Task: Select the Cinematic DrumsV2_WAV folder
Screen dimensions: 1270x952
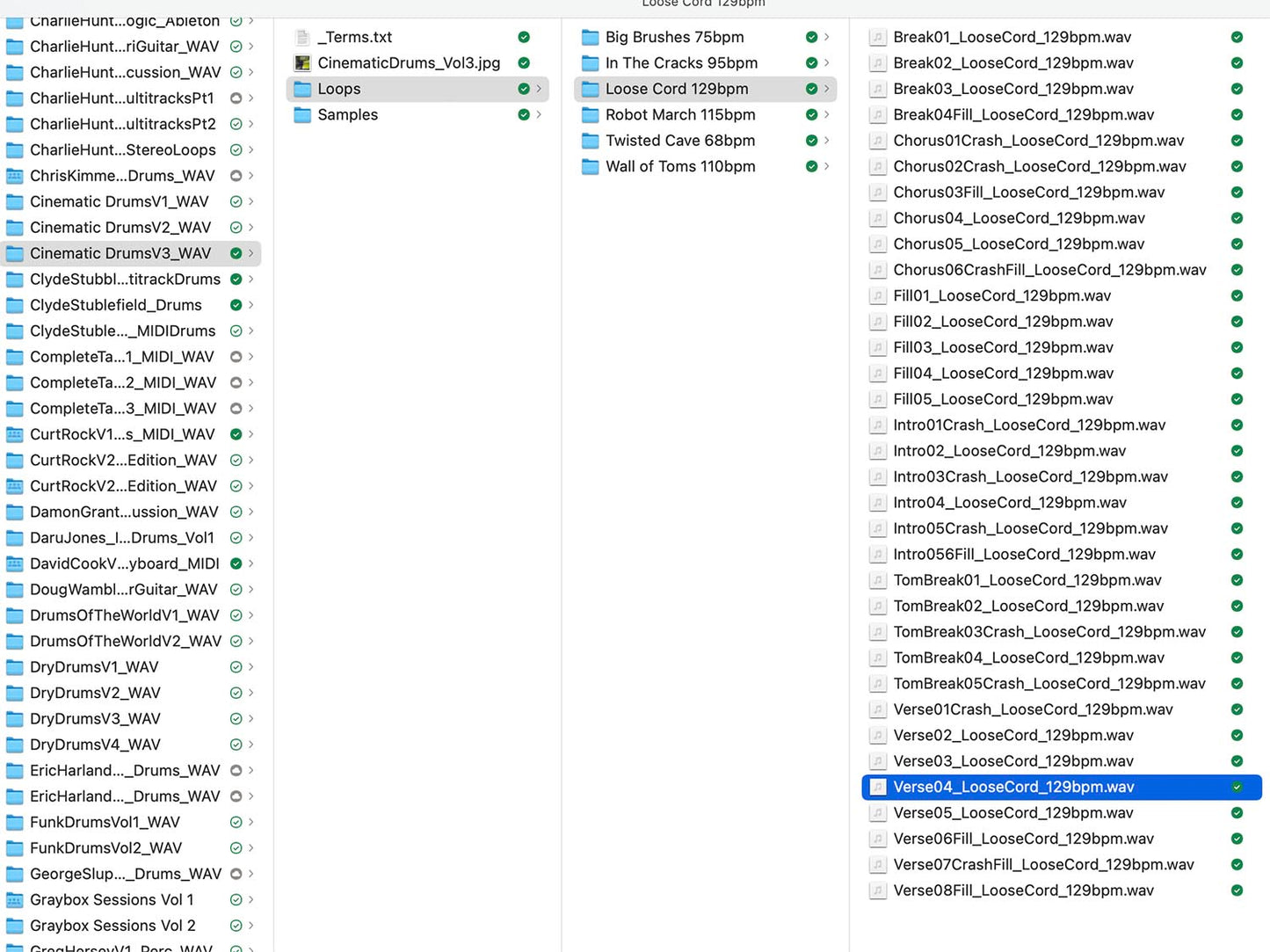Action: tap(120, 228)
